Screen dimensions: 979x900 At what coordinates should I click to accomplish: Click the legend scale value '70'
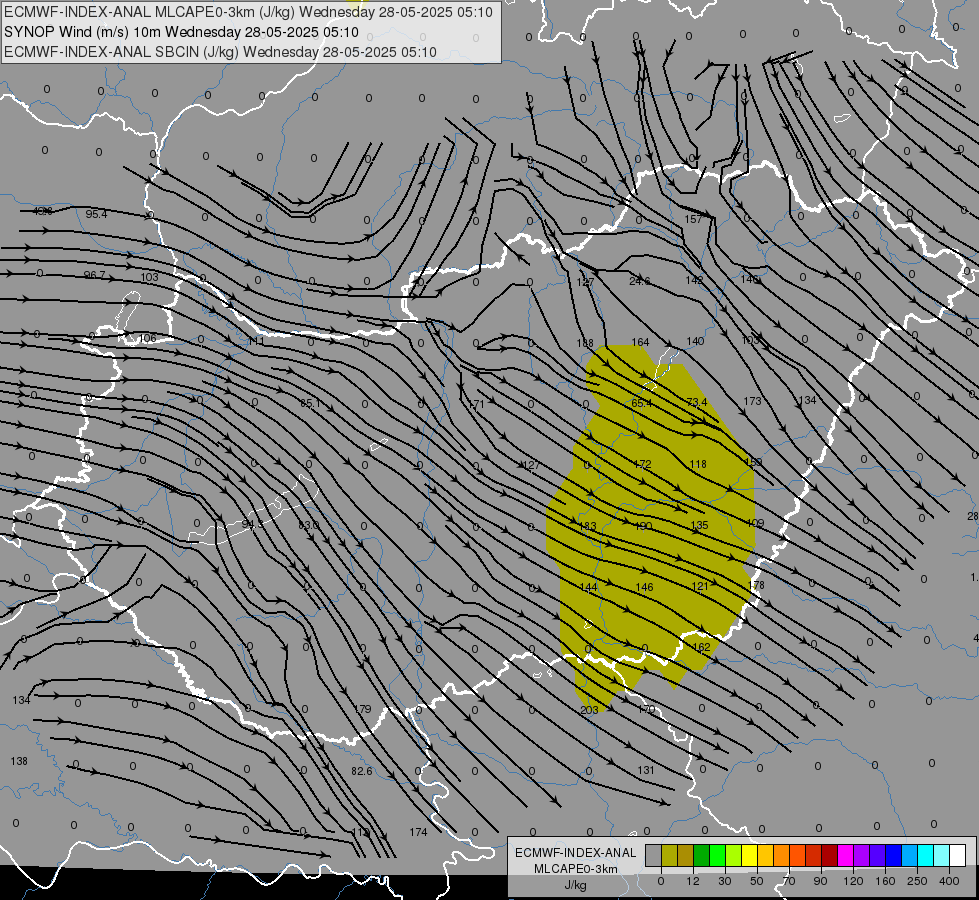click(789, 881)
